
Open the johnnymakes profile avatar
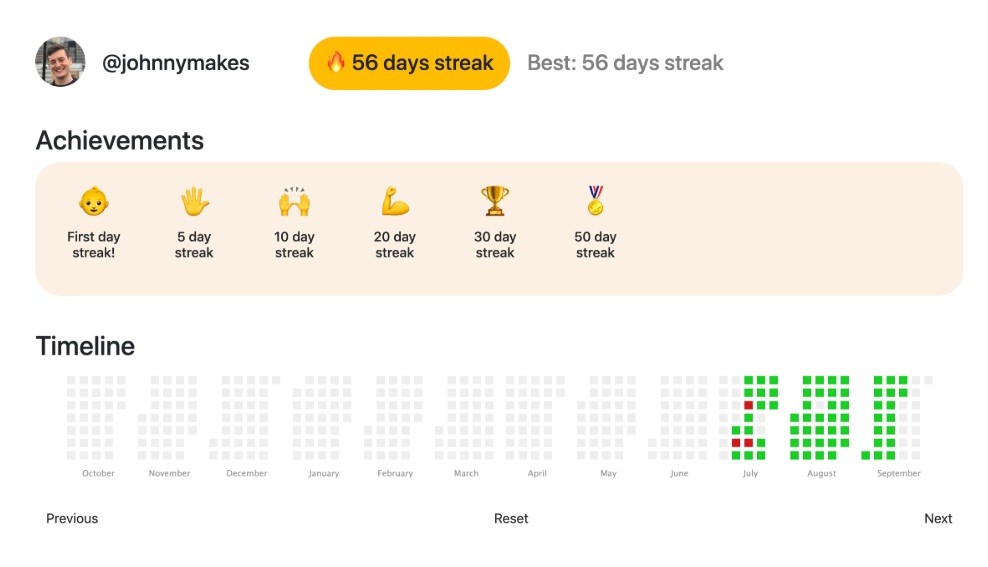(60, 63)
